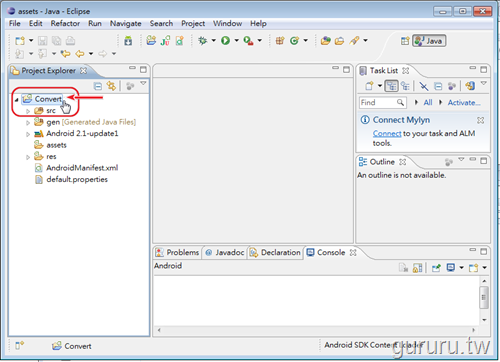The height and width of the screenshot is (362, 500).
Task: Open the Window menu
Action: coord(228,24)
